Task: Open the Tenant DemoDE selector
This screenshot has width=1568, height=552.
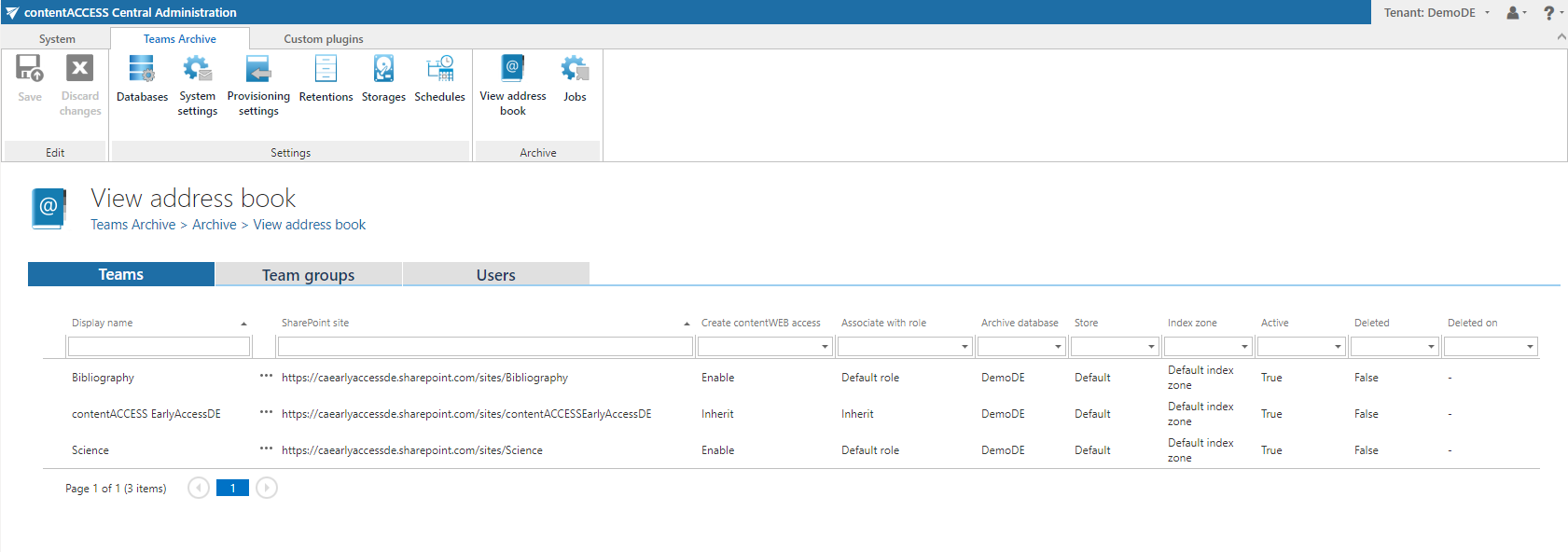Action: [x=1436, y=12]
